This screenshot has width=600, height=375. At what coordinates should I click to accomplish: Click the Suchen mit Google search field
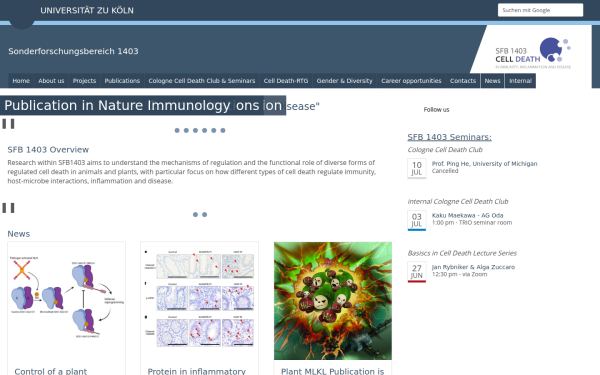click(x=540, y=10)
